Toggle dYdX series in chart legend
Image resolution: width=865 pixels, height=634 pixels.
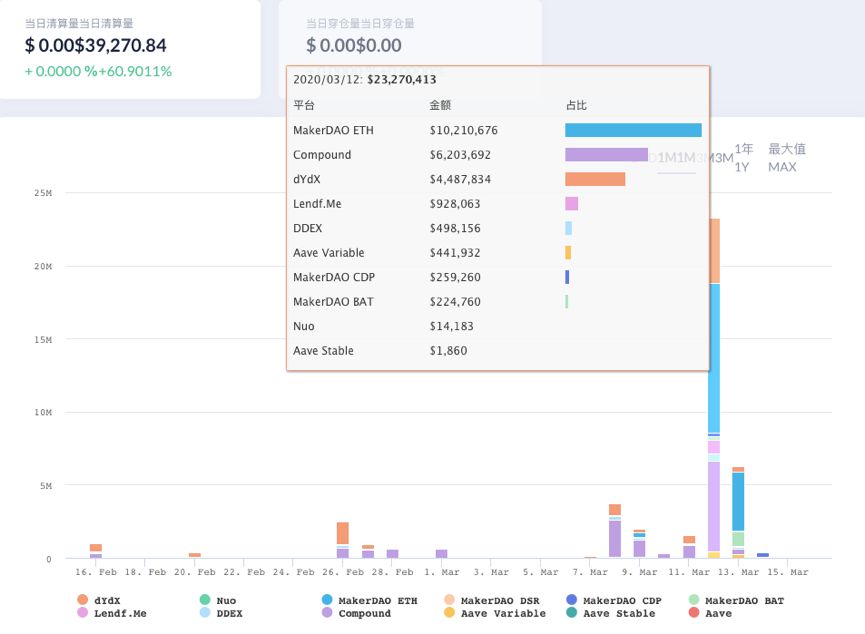pos(99,600)
